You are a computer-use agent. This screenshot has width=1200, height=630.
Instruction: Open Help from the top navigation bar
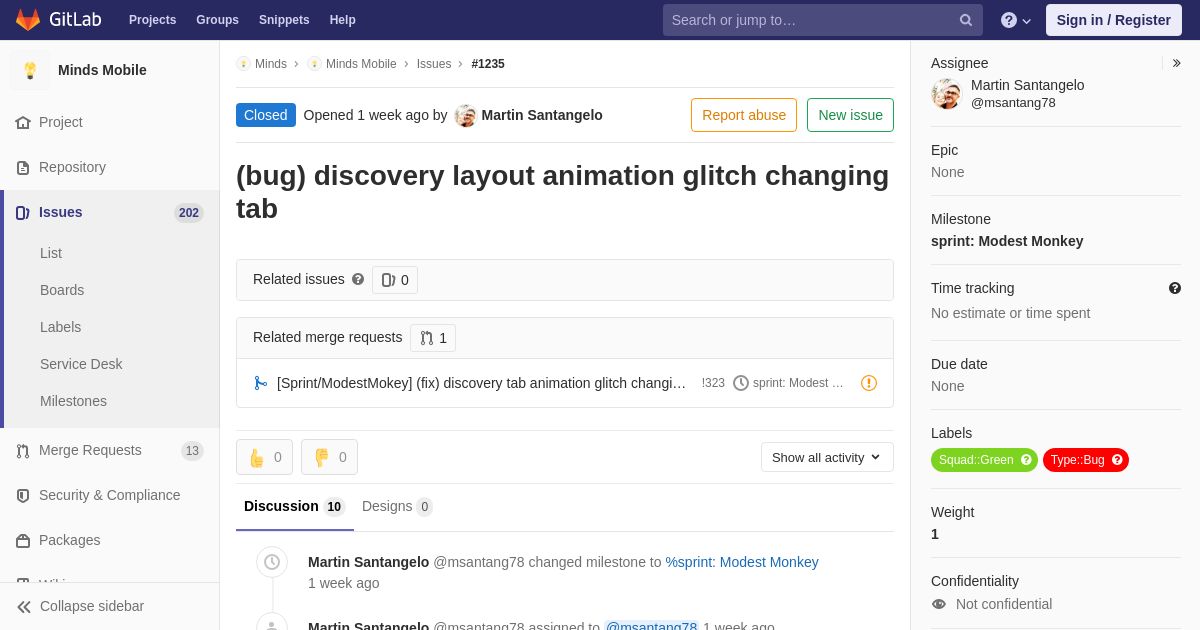pos(343,20)
